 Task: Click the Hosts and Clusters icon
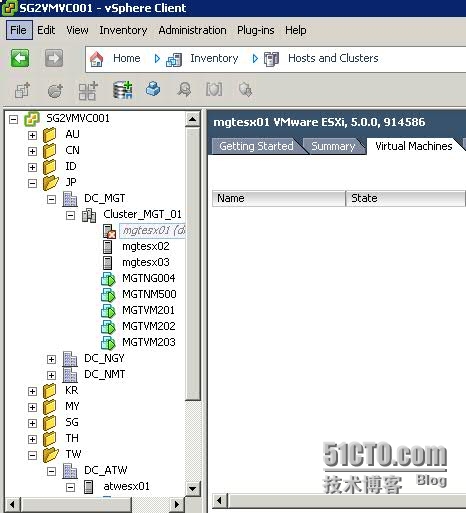271,59
